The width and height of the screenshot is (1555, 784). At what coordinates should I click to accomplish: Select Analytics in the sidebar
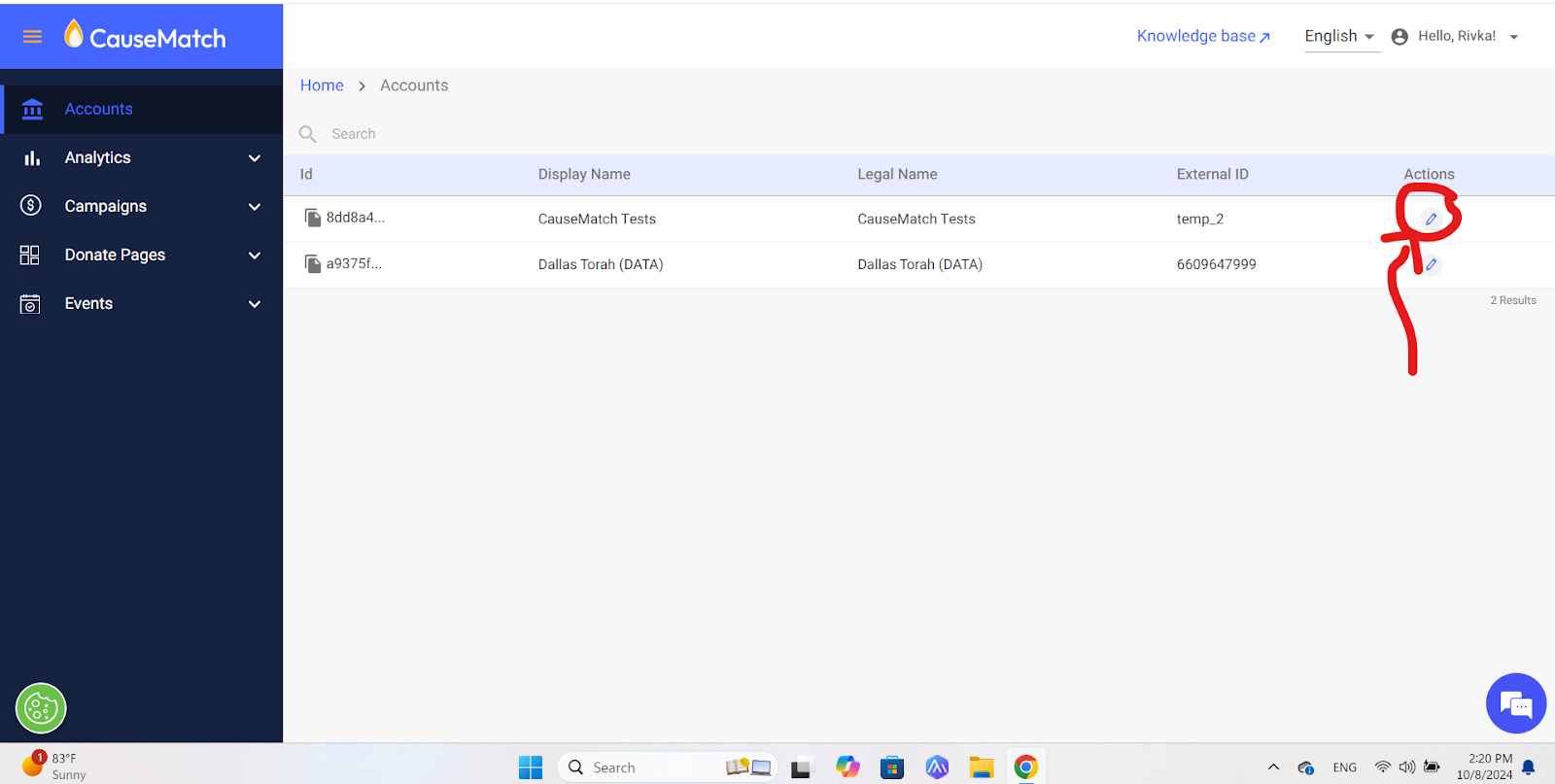click(97, 157)
